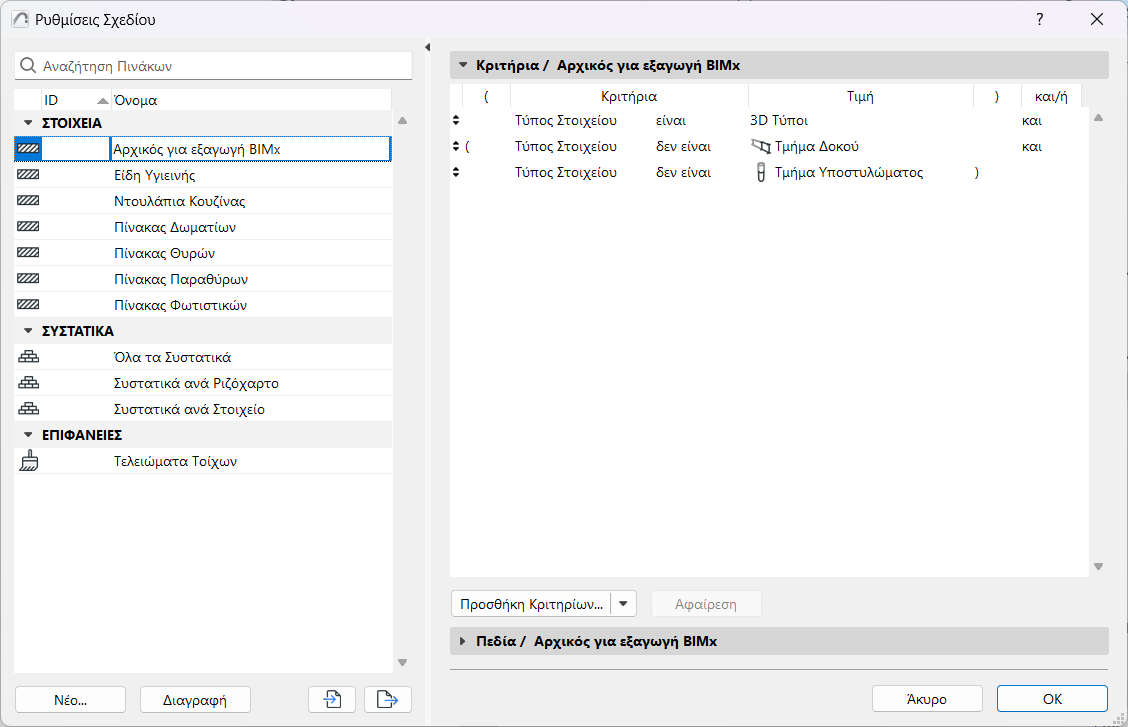Select the Πίνακας Δωματίων schedule
Image resolution: width=1128 pixels, height=727 pixels.
(203, 227)
